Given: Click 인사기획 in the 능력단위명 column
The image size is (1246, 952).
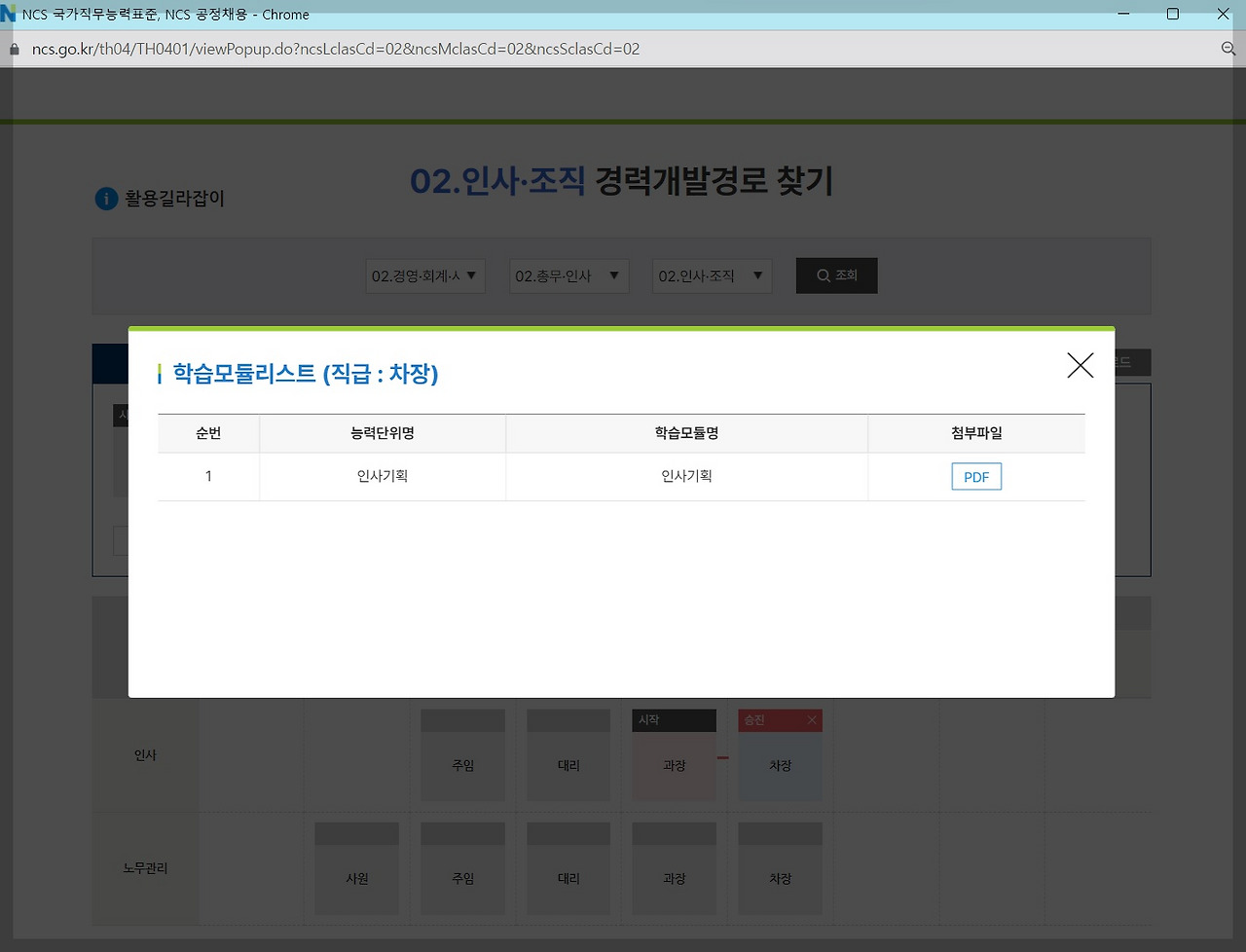Looking at the screenshot, I should [383, 476].
